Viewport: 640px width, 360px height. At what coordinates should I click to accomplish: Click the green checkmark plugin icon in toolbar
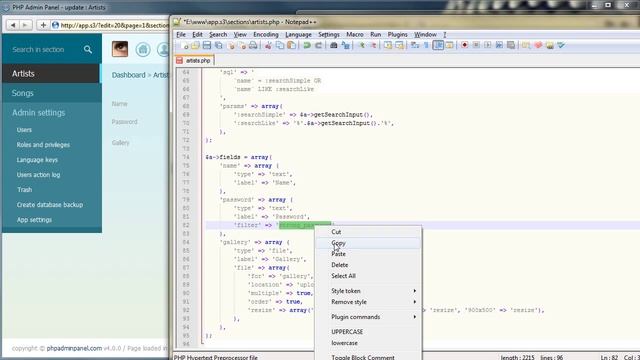click(x=561, y=45)
